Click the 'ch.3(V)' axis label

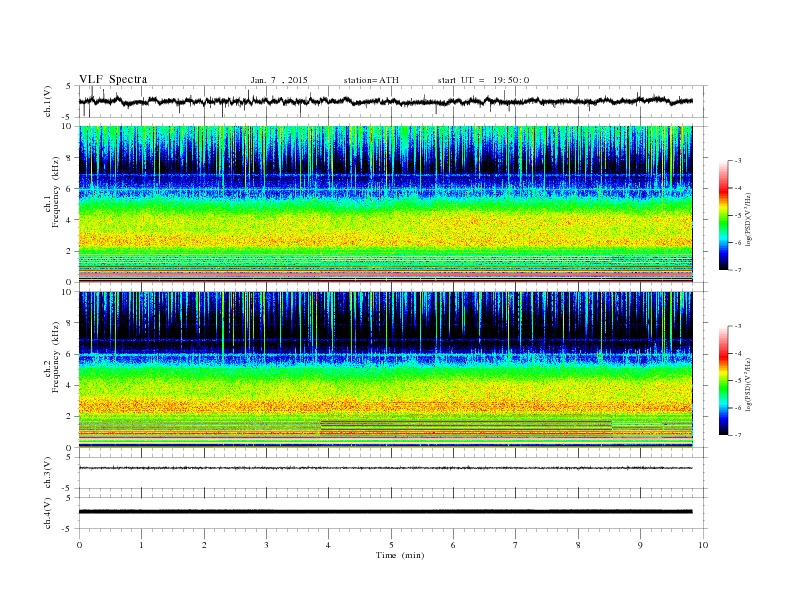pyautogui.click(x=48, y=473)
